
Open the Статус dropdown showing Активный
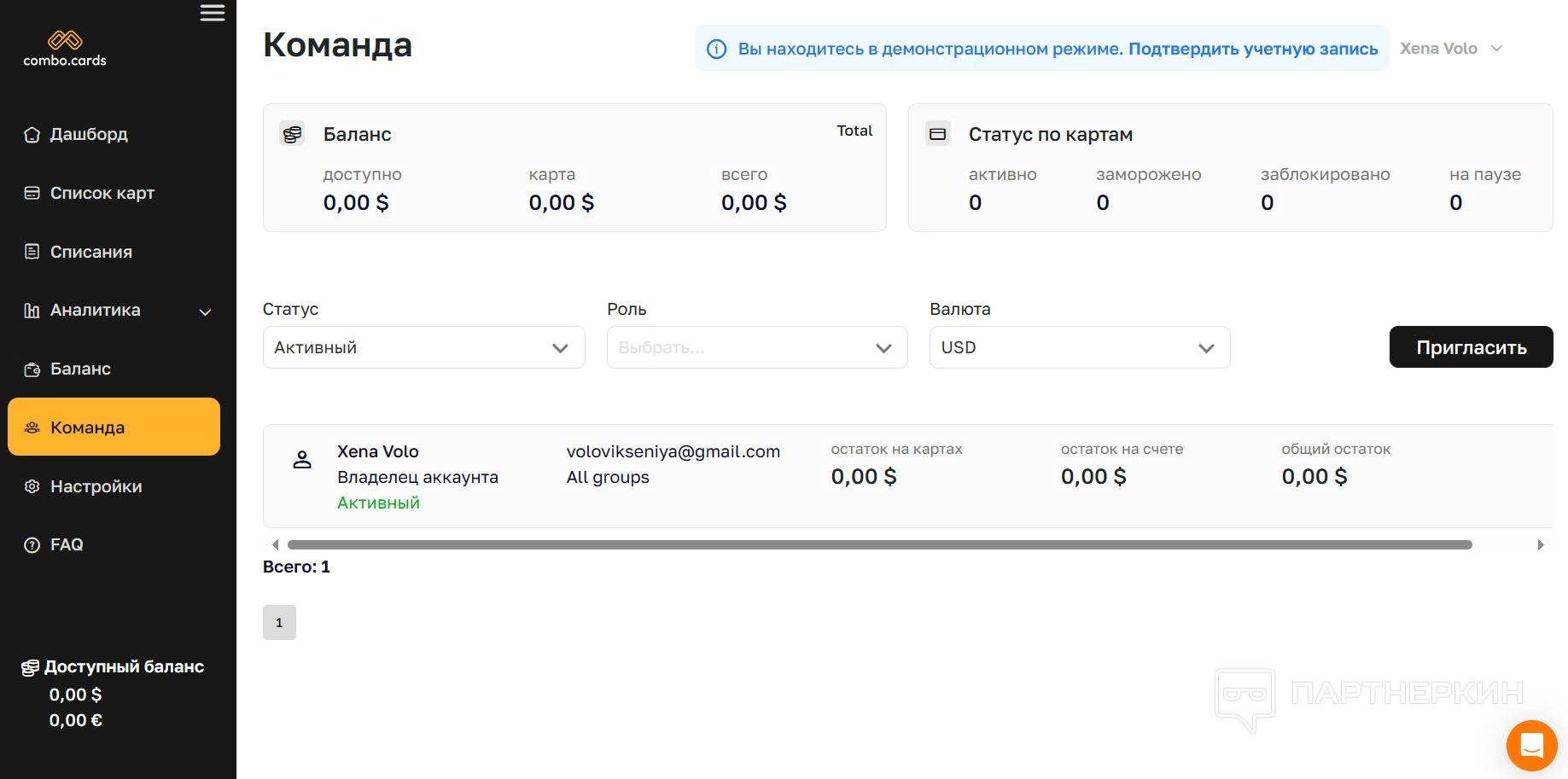click(x=423, y=347)
